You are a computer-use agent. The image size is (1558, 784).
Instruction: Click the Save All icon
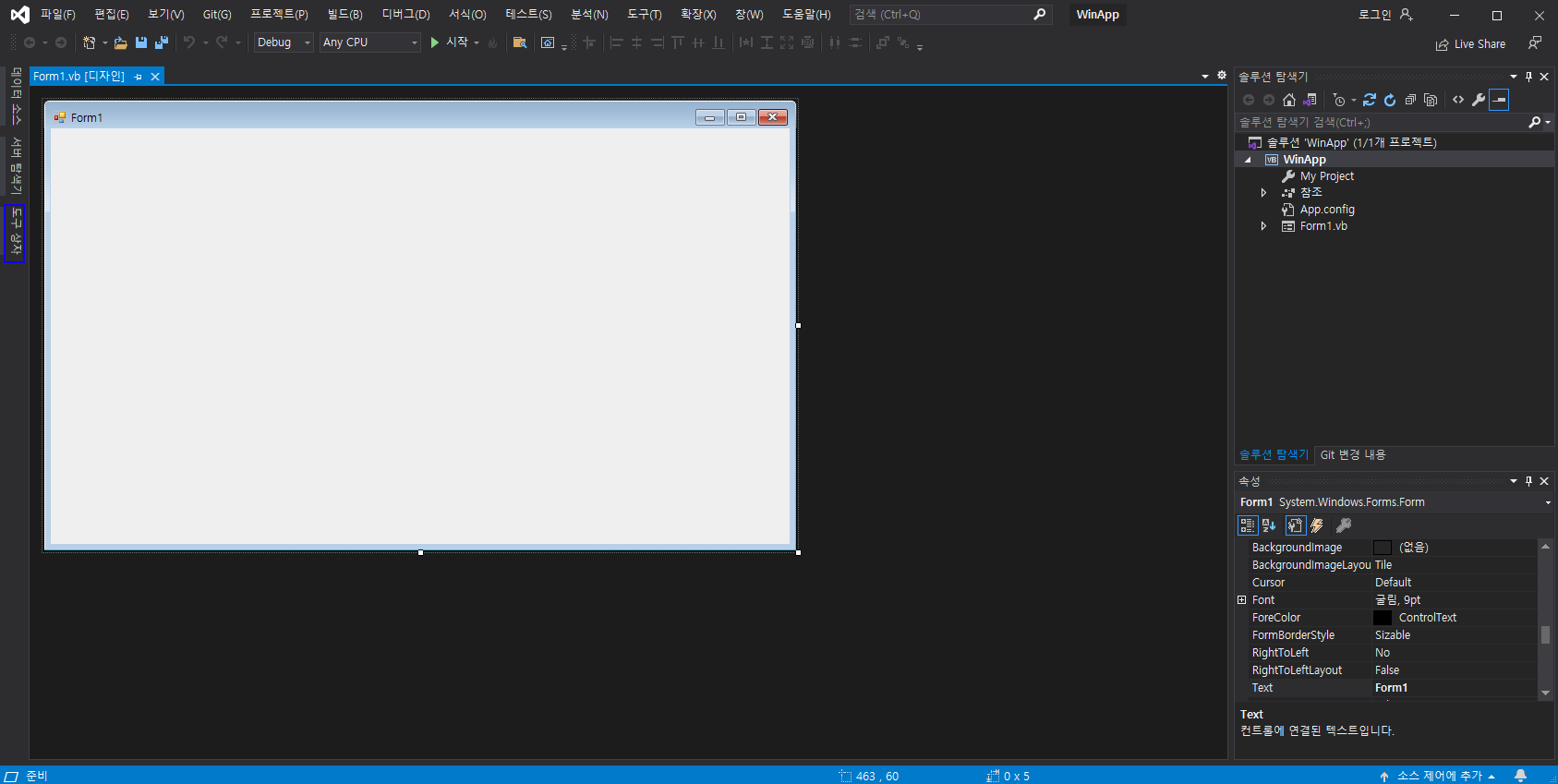point(162,42)
